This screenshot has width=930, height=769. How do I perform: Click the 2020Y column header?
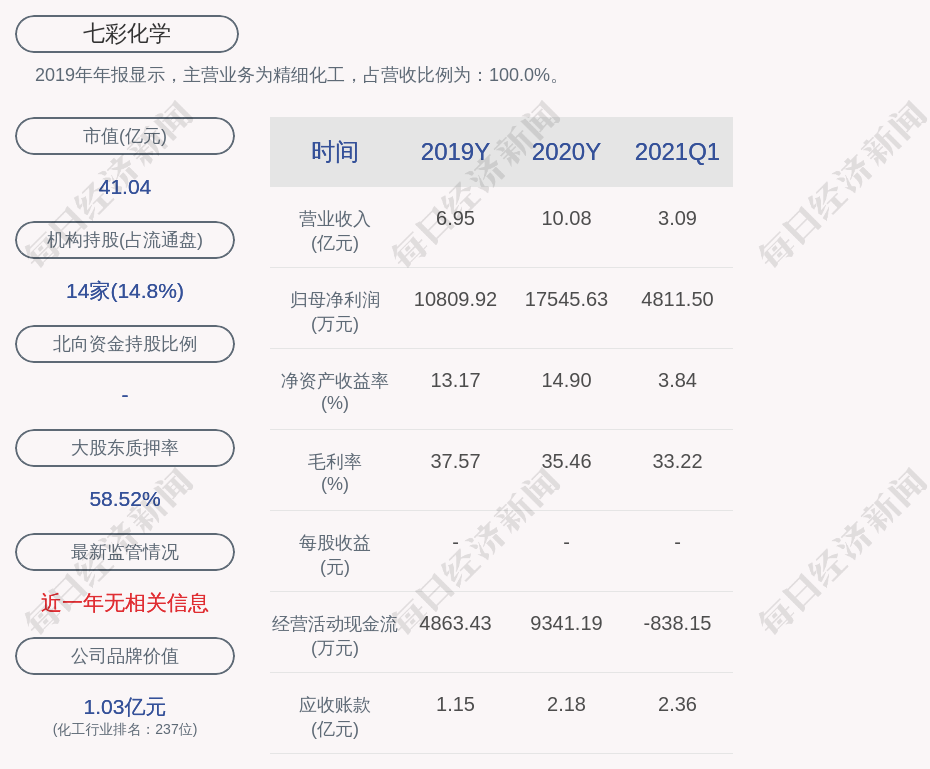click(566, 152)
